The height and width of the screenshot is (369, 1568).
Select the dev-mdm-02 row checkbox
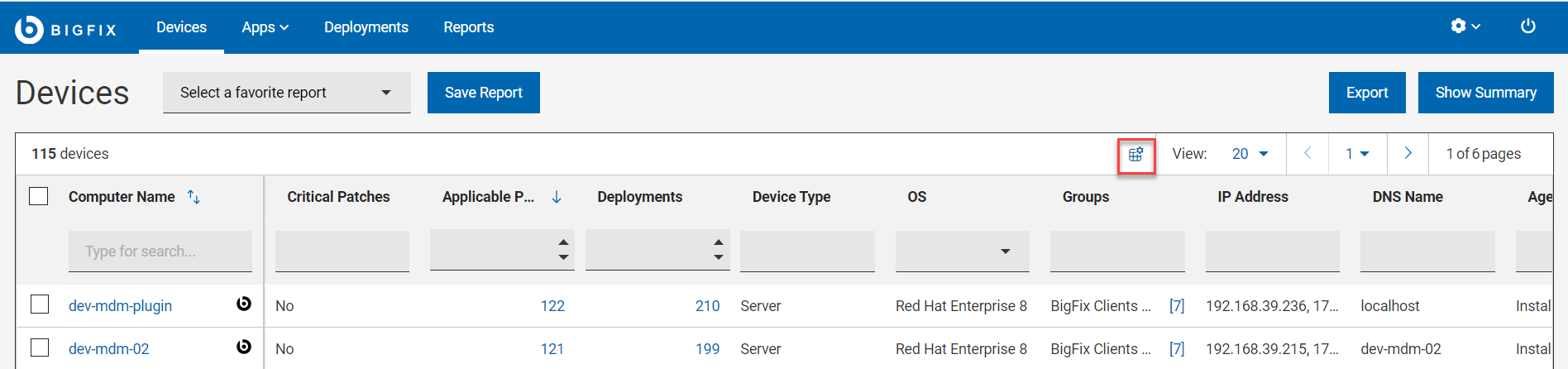[40, 347]
